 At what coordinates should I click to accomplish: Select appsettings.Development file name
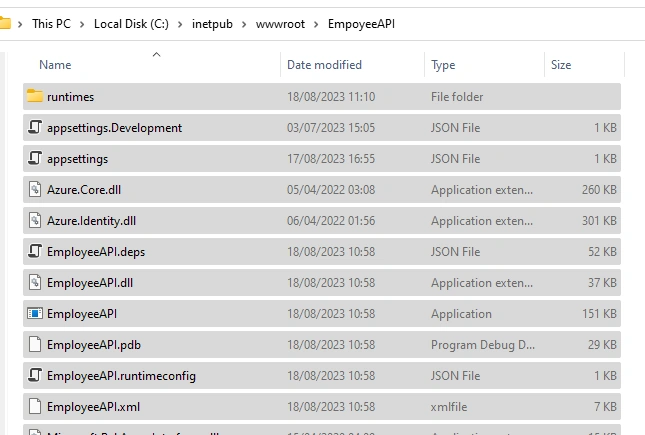click(x=114, y=128)
